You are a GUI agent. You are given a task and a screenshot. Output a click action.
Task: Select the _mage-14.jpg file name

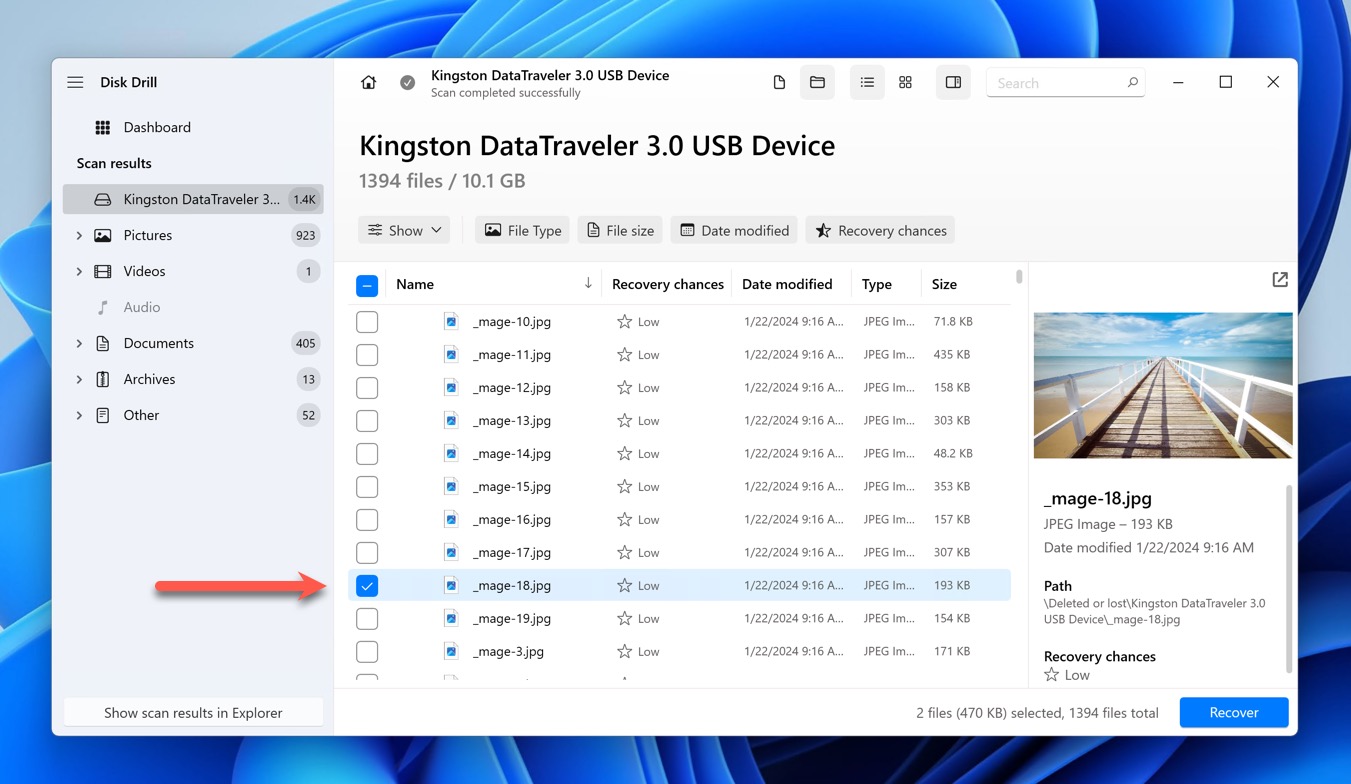pos(512,454)
